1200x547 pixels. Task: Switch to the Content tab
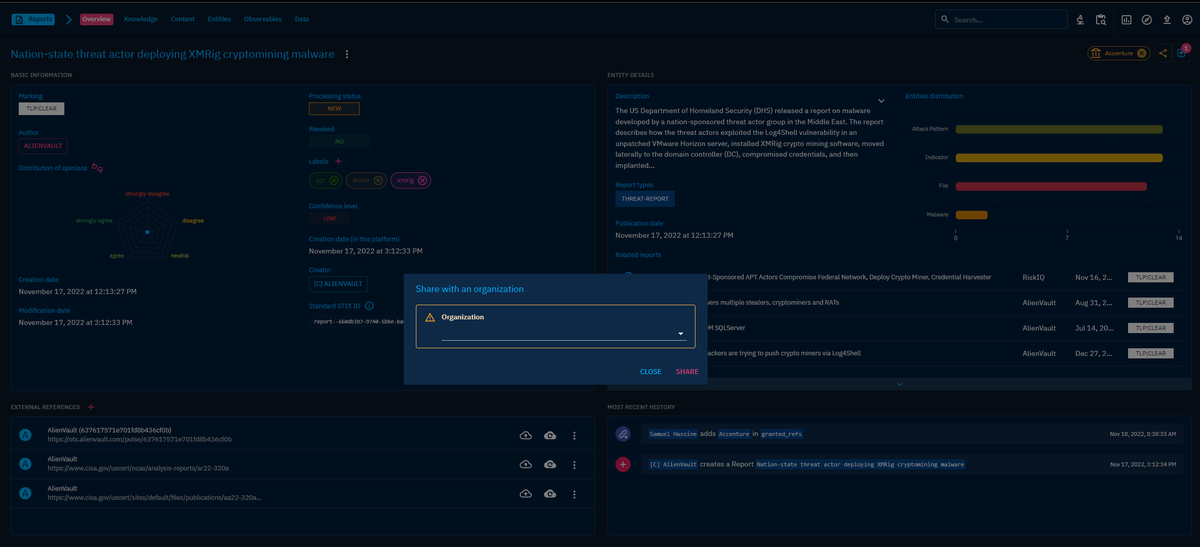click(183, 19)
